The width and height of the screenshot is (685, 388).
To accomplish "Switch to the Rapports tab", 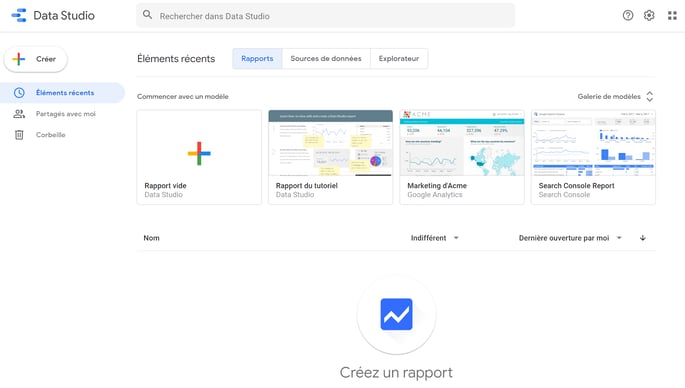I will pyautogui.click(x=257, y=59).
